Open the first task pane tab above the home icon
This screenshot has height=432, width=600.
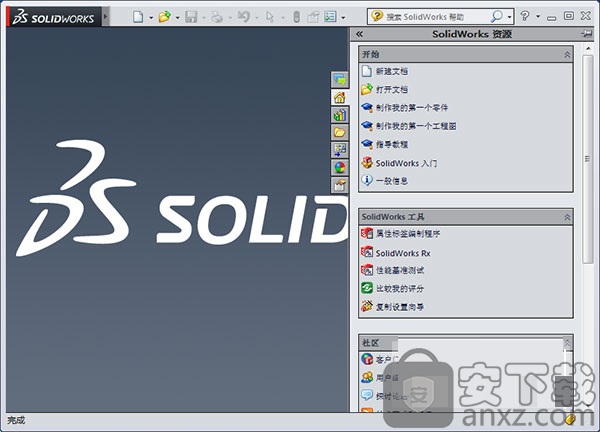(339, 80)
